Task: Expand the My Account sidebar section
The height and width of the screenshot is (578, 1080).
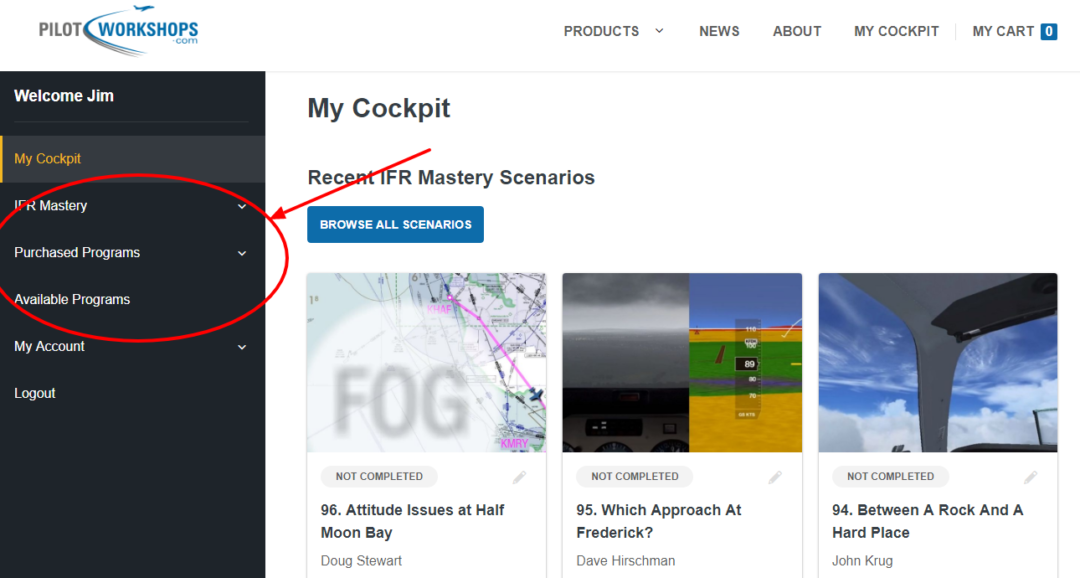Action: [241, 347]
